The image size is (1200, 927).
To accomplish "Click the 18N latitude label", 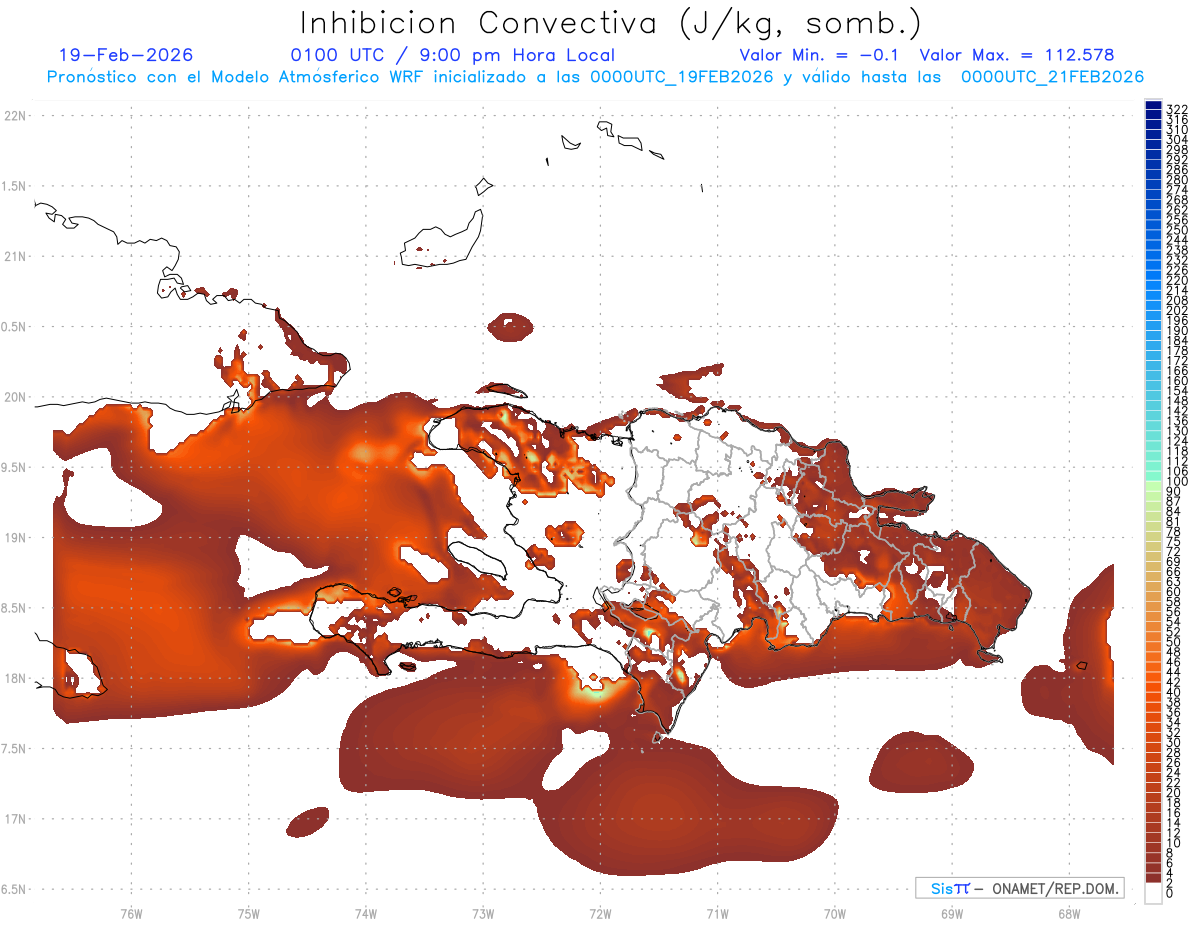I will pos(14,678).
